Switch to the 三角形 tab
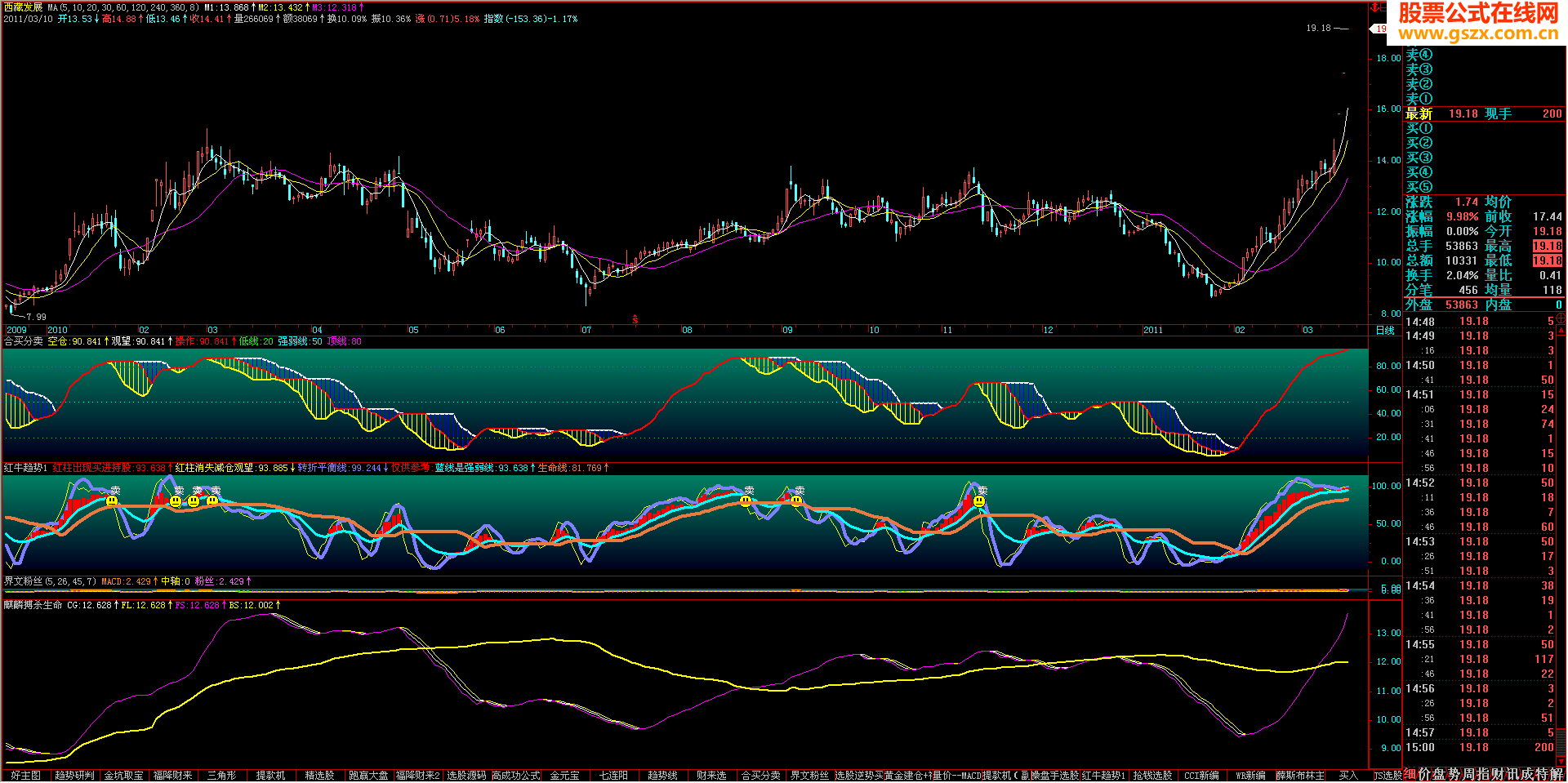Image resolution: width=1568 pixels, height=783 pixels. 221,776
